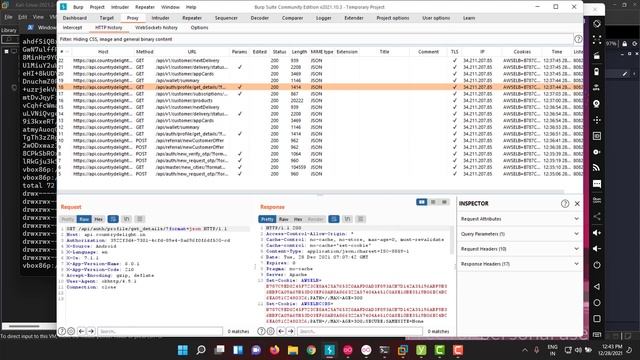
Task: Sort history by Status column header
Action: click(x=279, y=52)
